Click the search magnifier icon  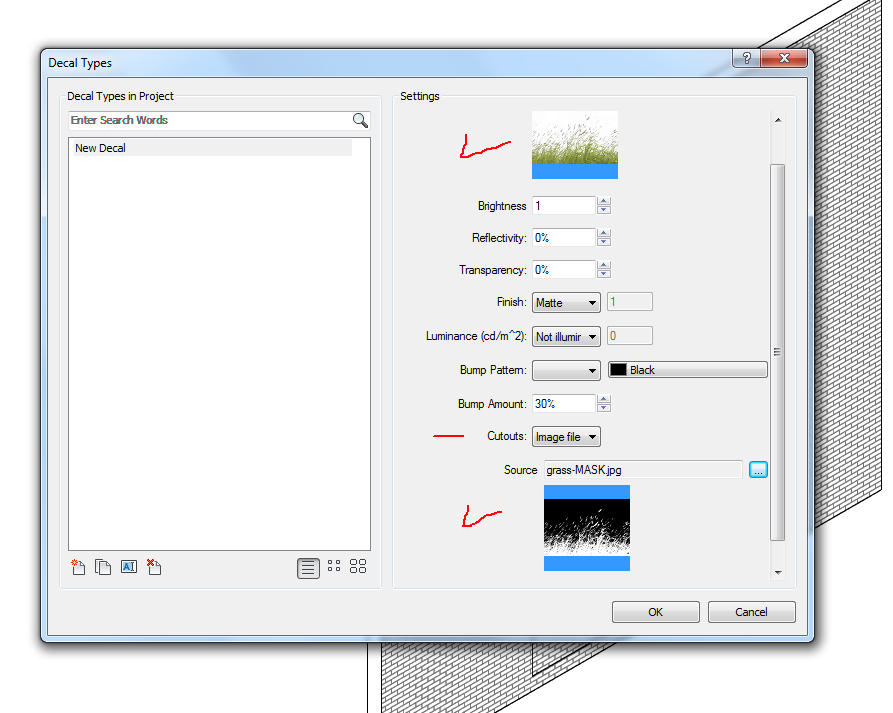click(x=360, y=120)
